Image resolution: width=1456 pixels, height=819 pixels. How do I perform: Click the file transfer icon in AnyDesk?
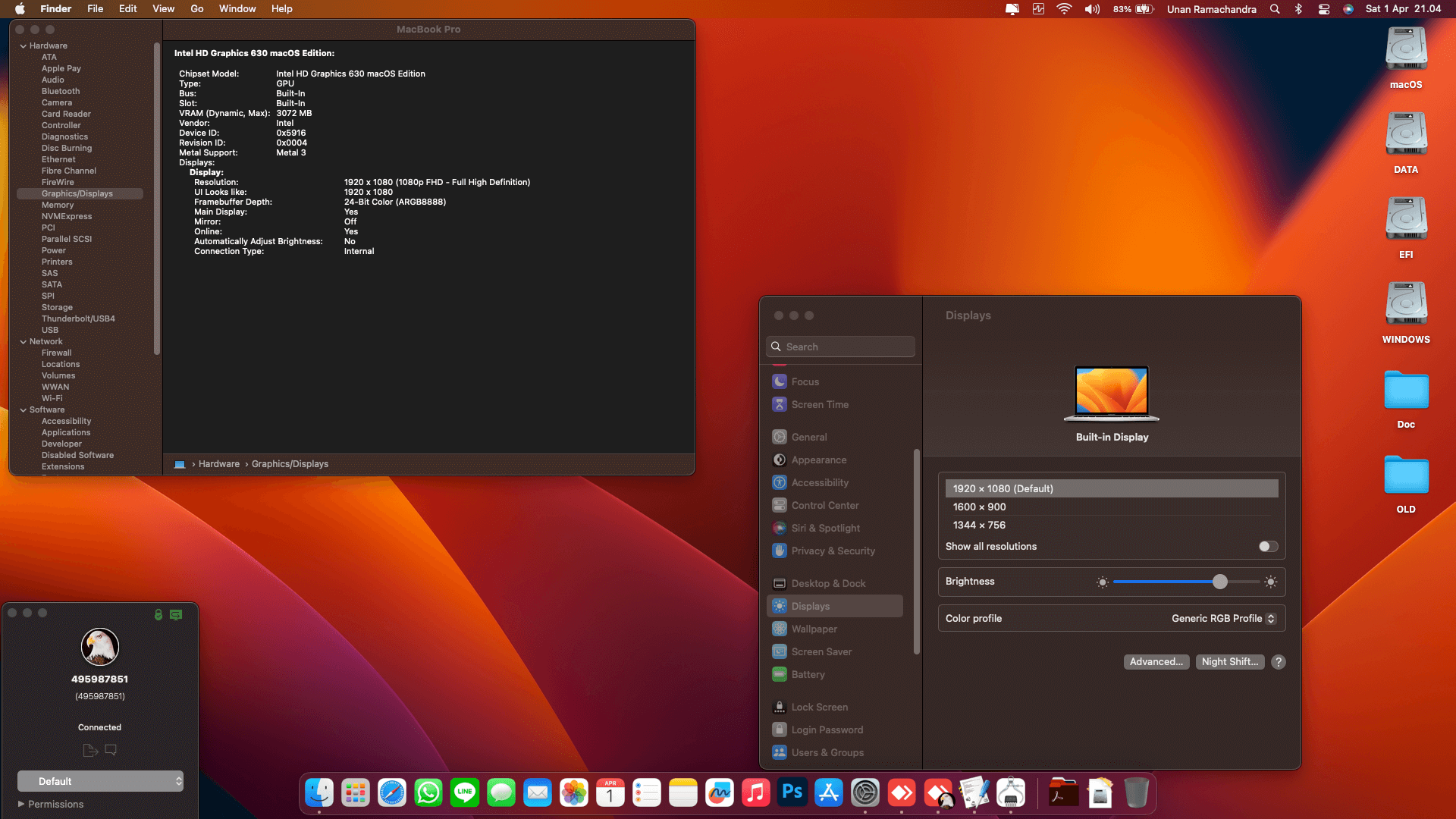click(x=89, y=749)
